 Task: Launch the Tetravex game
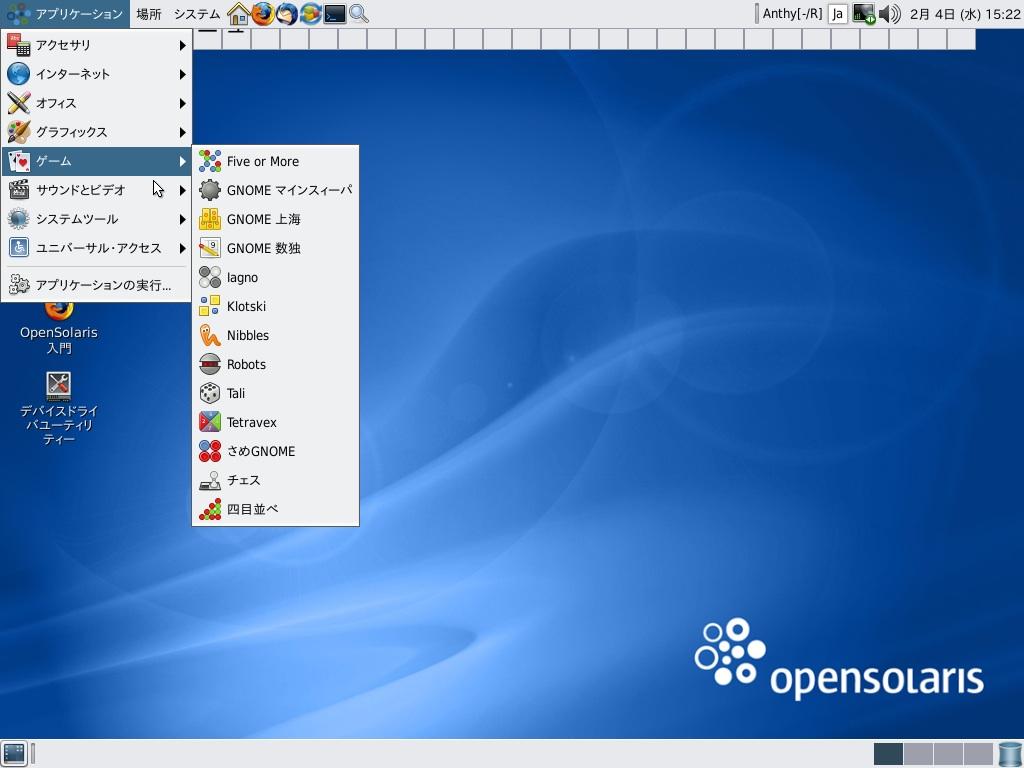tap(252, 422)
